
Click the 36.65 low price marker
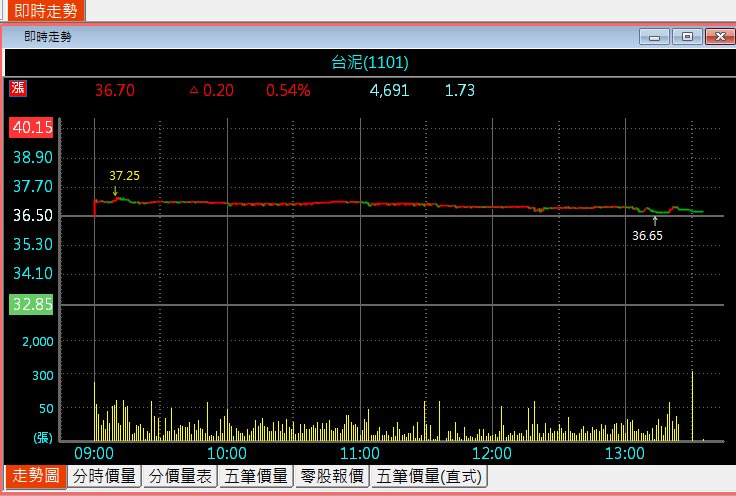click(647, 236)
